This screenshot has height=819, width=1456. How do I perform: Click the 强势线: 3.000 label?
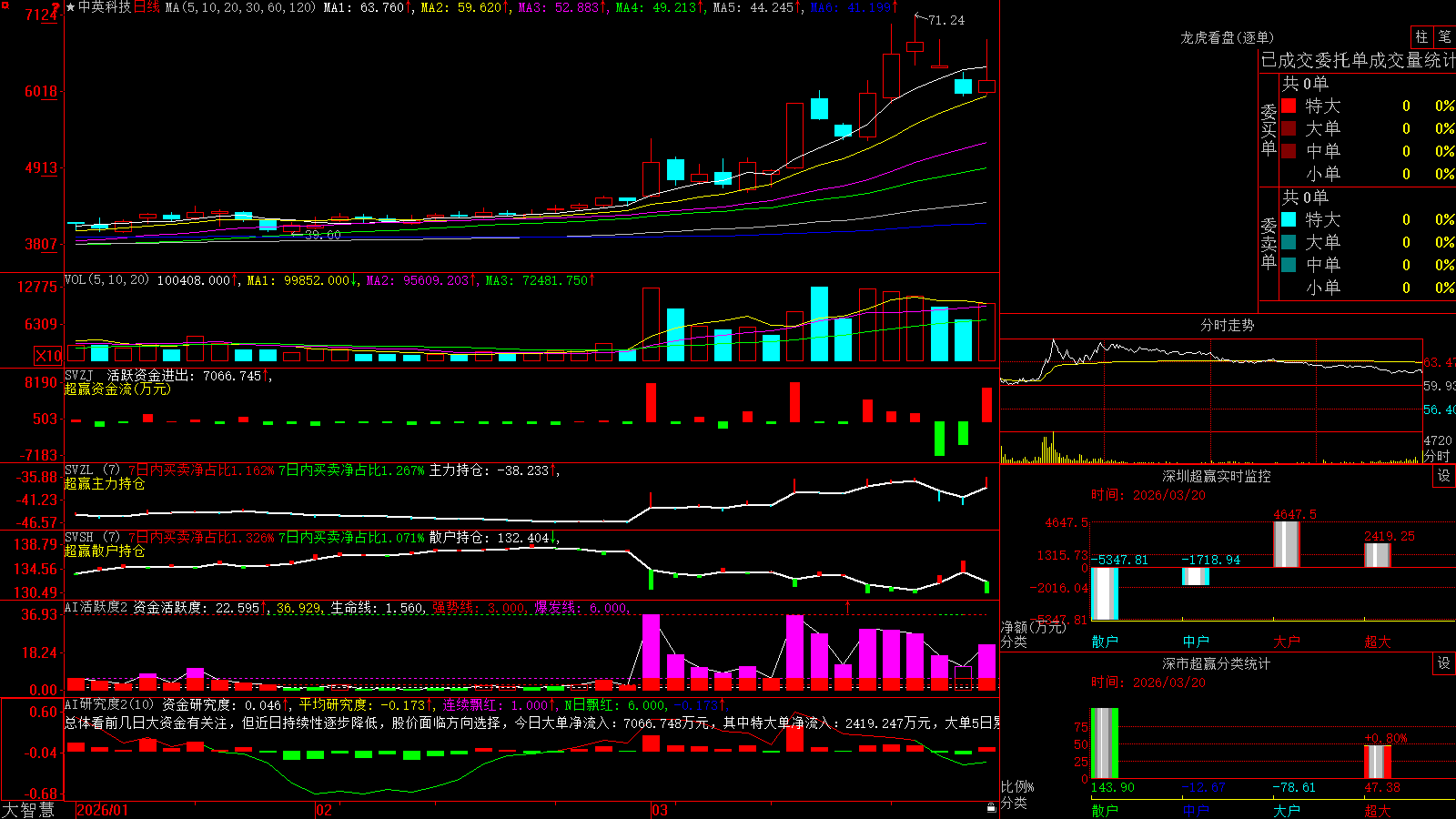(x=479, y=608)
